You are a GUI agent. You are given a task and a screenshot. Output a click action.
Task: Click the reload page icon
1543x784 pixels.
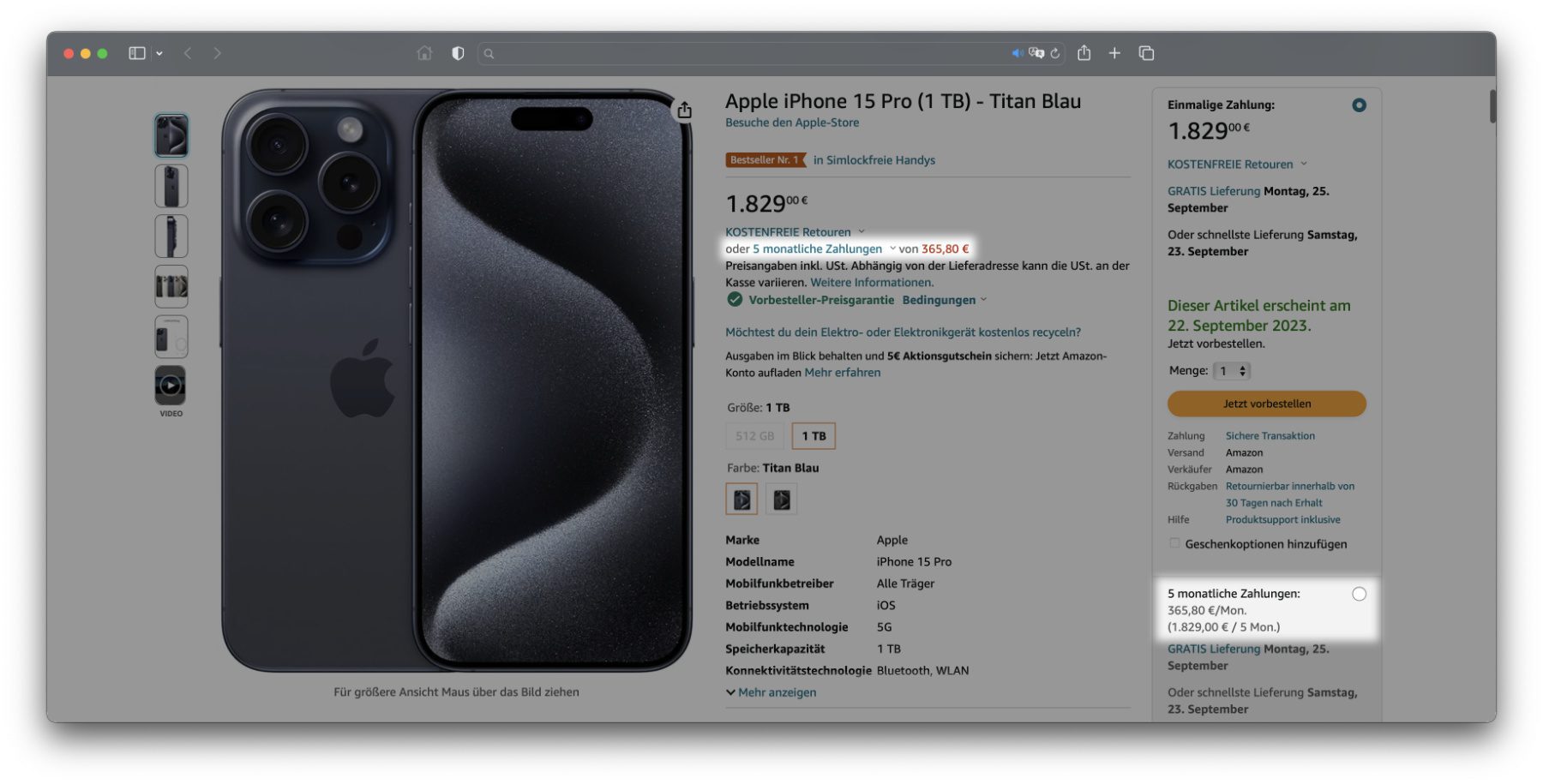tap(1055, 53)
